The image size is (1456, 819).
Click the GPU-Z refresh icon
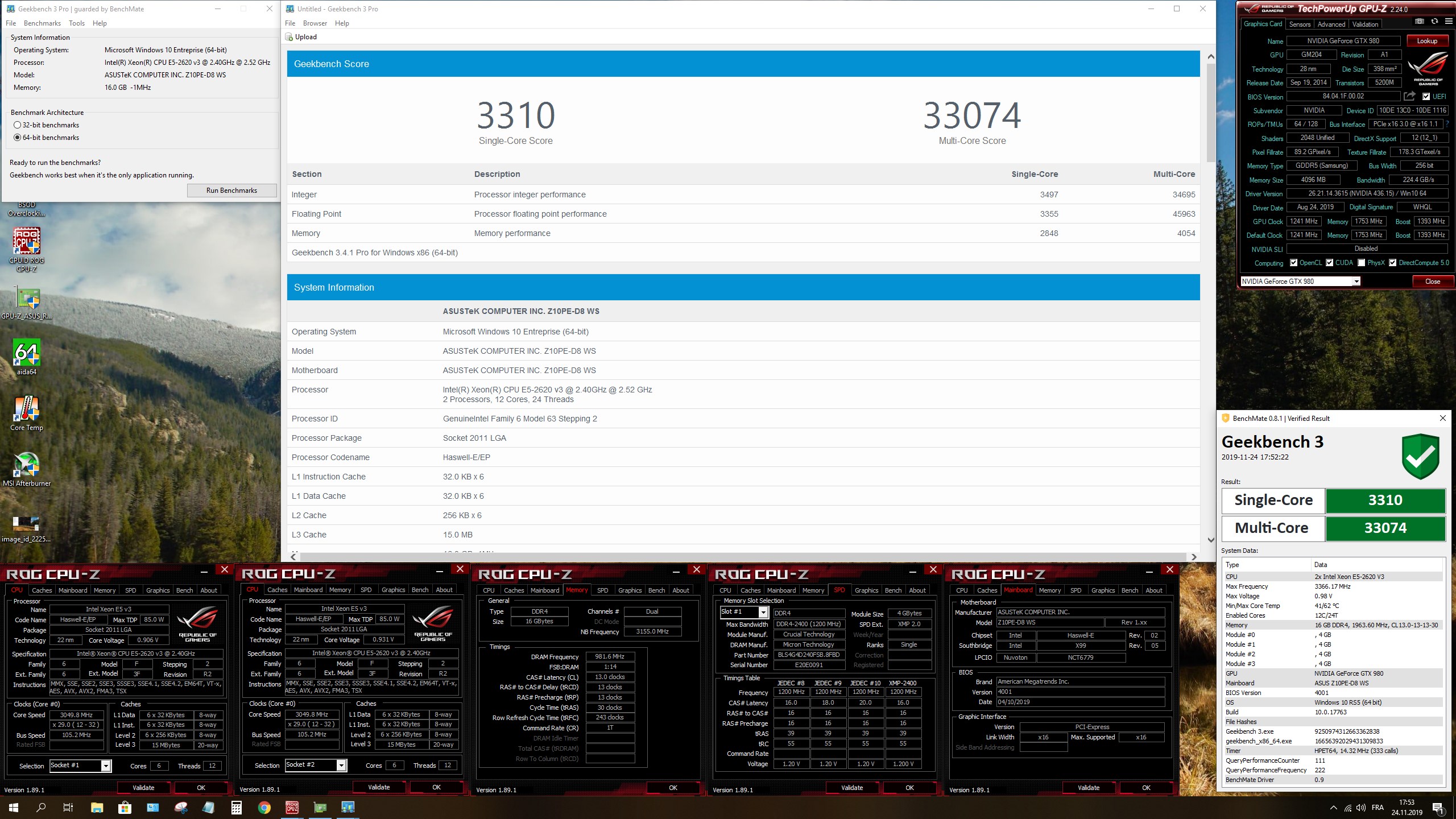tap(1434, 22)
